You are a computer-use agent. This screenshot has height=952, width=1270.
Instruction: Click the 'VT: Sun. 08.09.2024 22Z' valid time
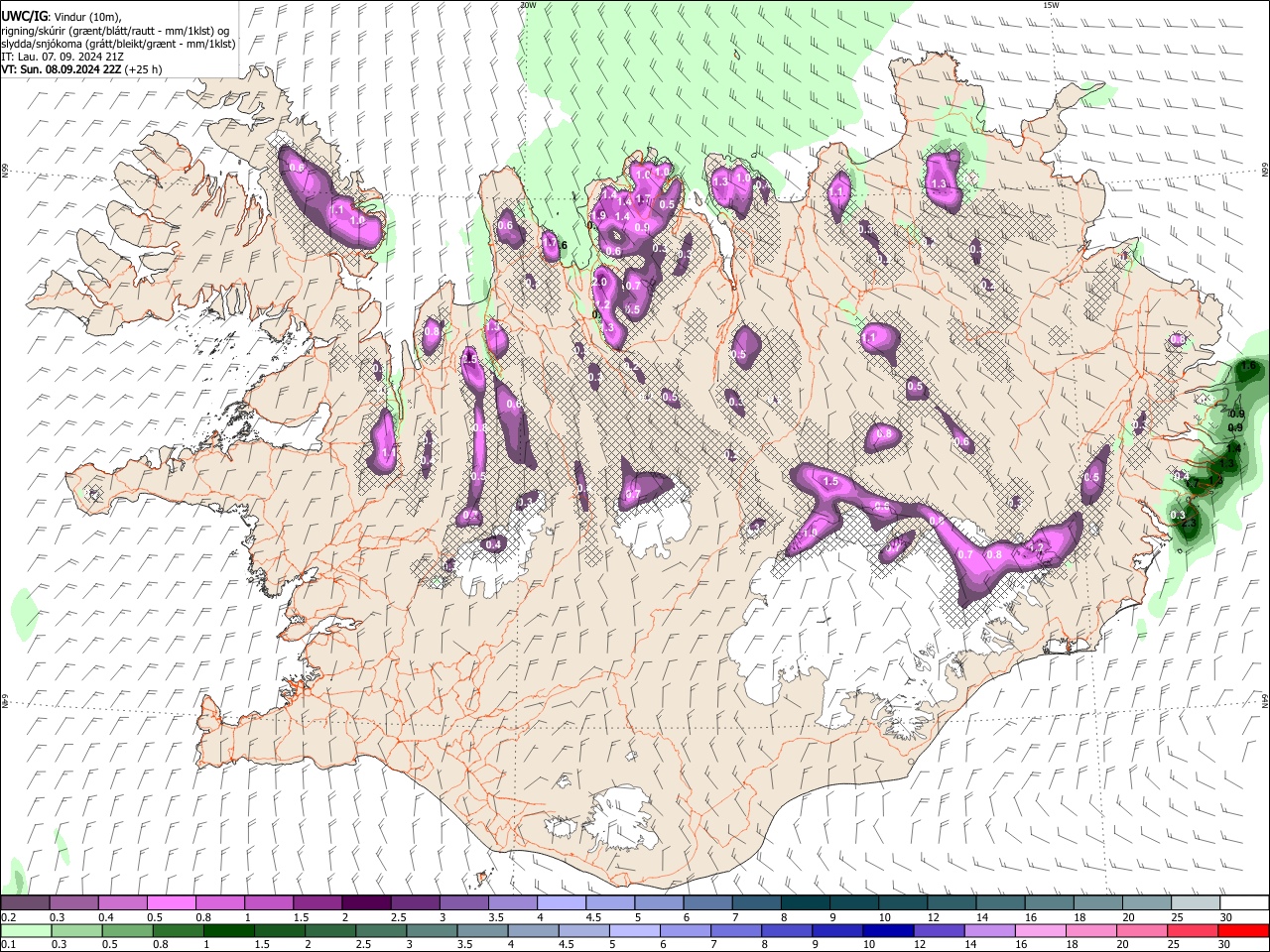tap(62, 69)
